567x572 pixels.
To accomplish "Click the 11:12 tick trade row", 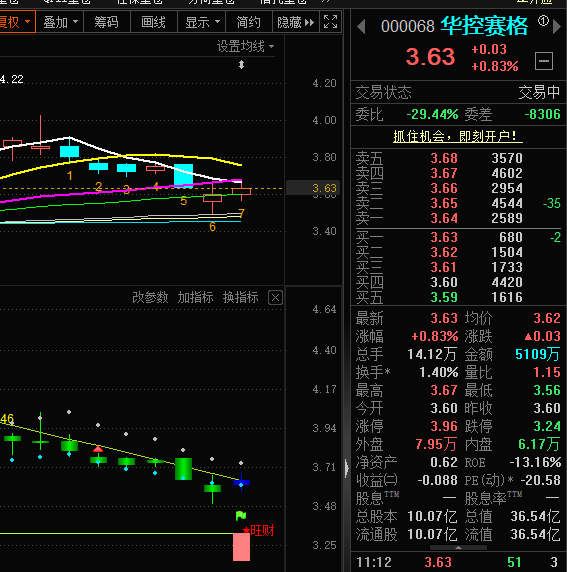I will pos(458,562).
